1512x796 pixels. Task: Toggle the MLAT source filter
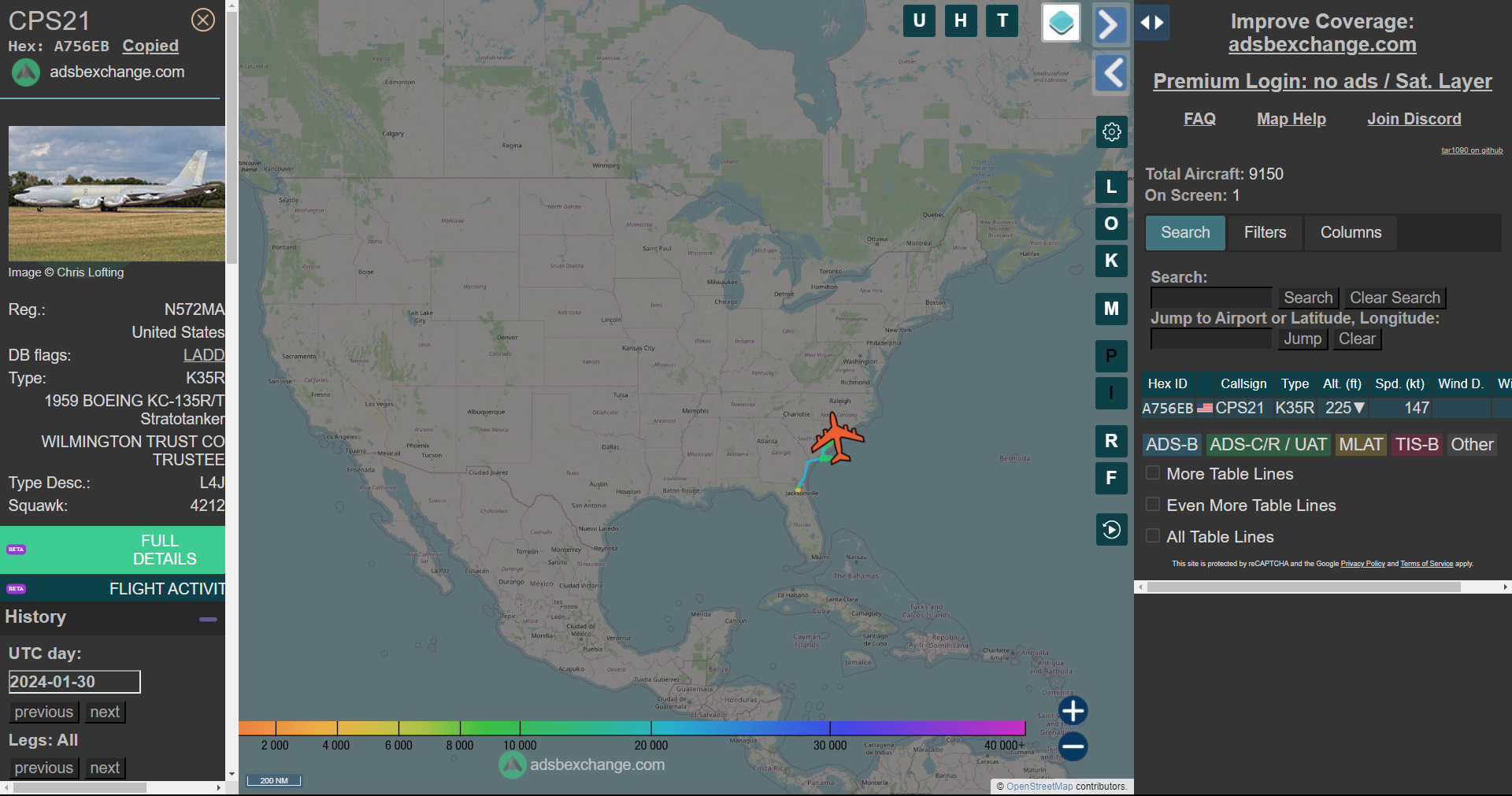pos(1361,445)
